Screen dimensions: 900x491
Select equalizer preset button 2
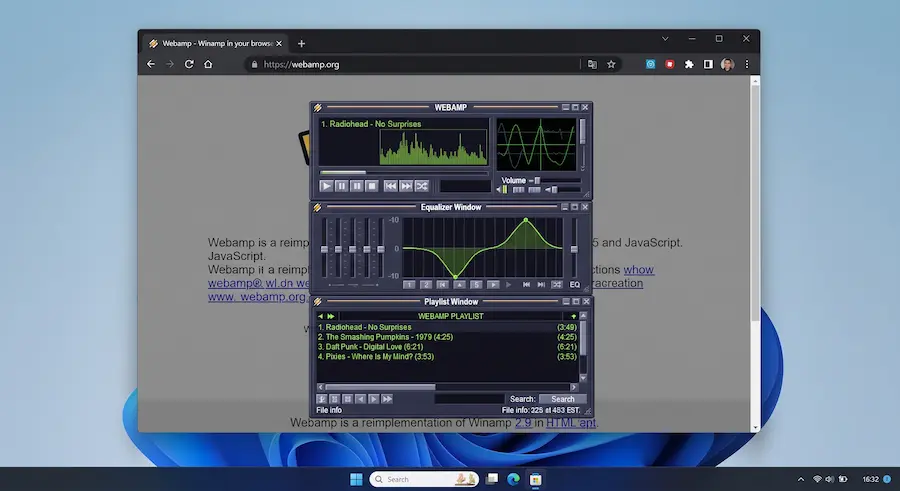425,284
